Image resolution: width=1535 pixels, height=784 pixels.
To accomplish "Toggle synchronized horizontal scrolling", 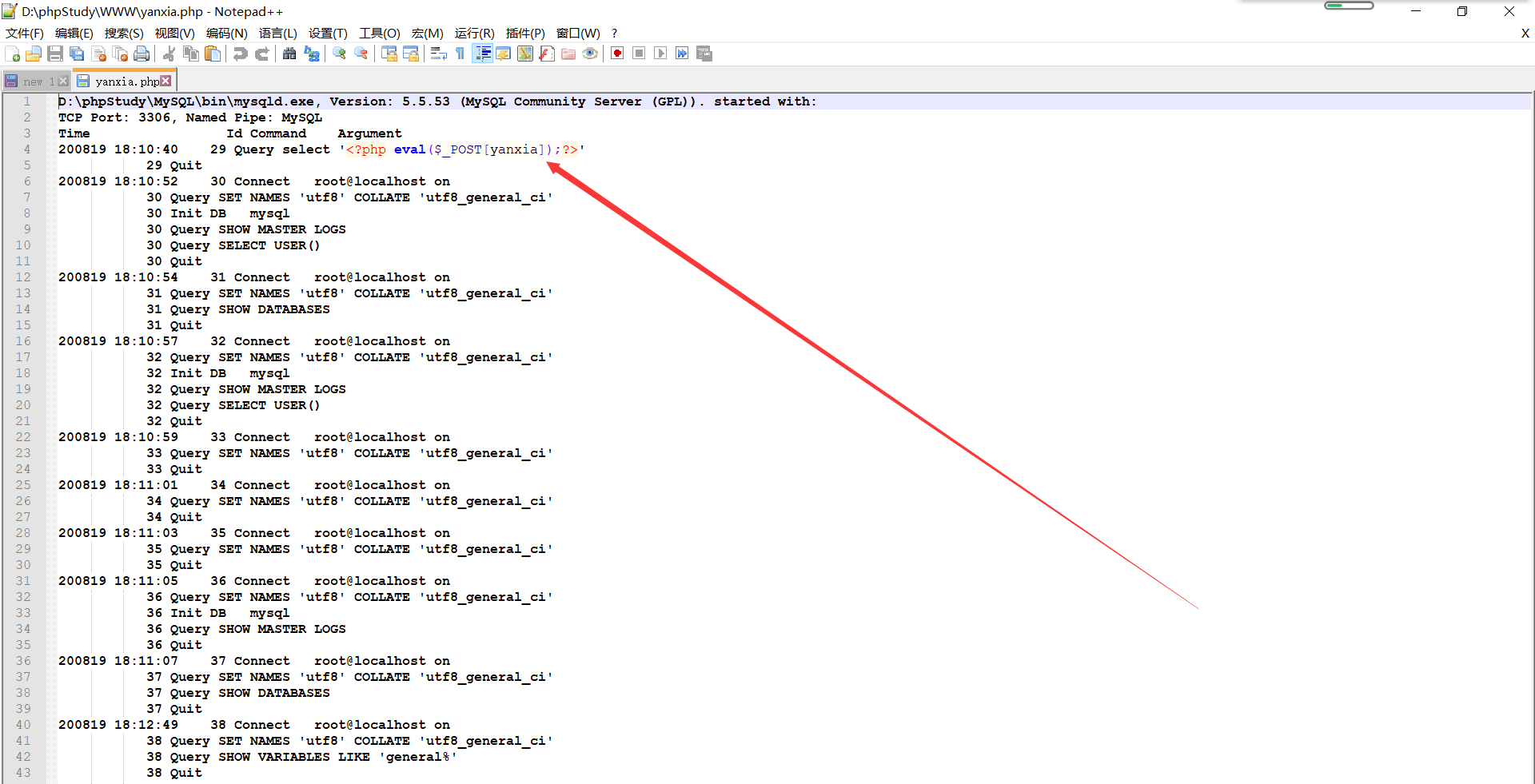I will click(x=411, y=54).
